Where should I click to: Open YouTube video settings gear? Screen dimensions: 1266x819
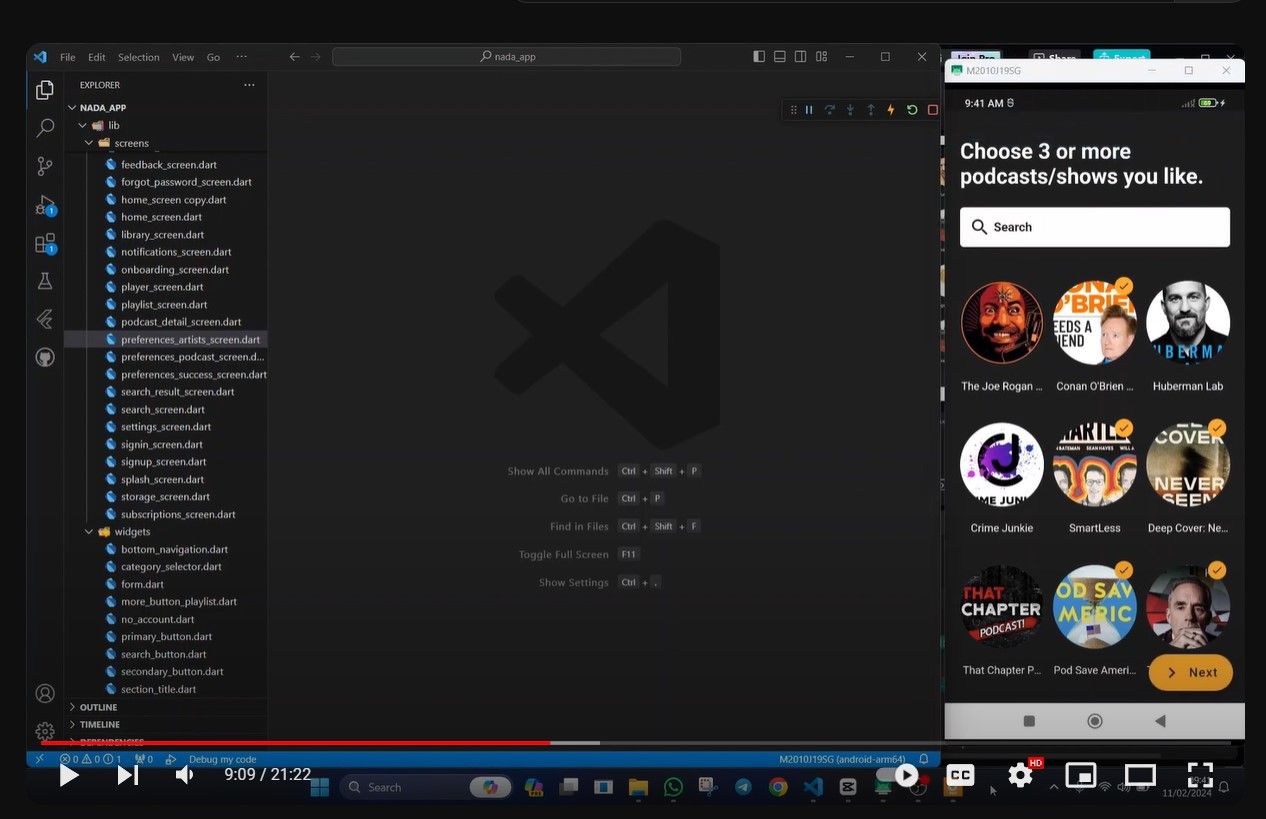coord(1020,775)
